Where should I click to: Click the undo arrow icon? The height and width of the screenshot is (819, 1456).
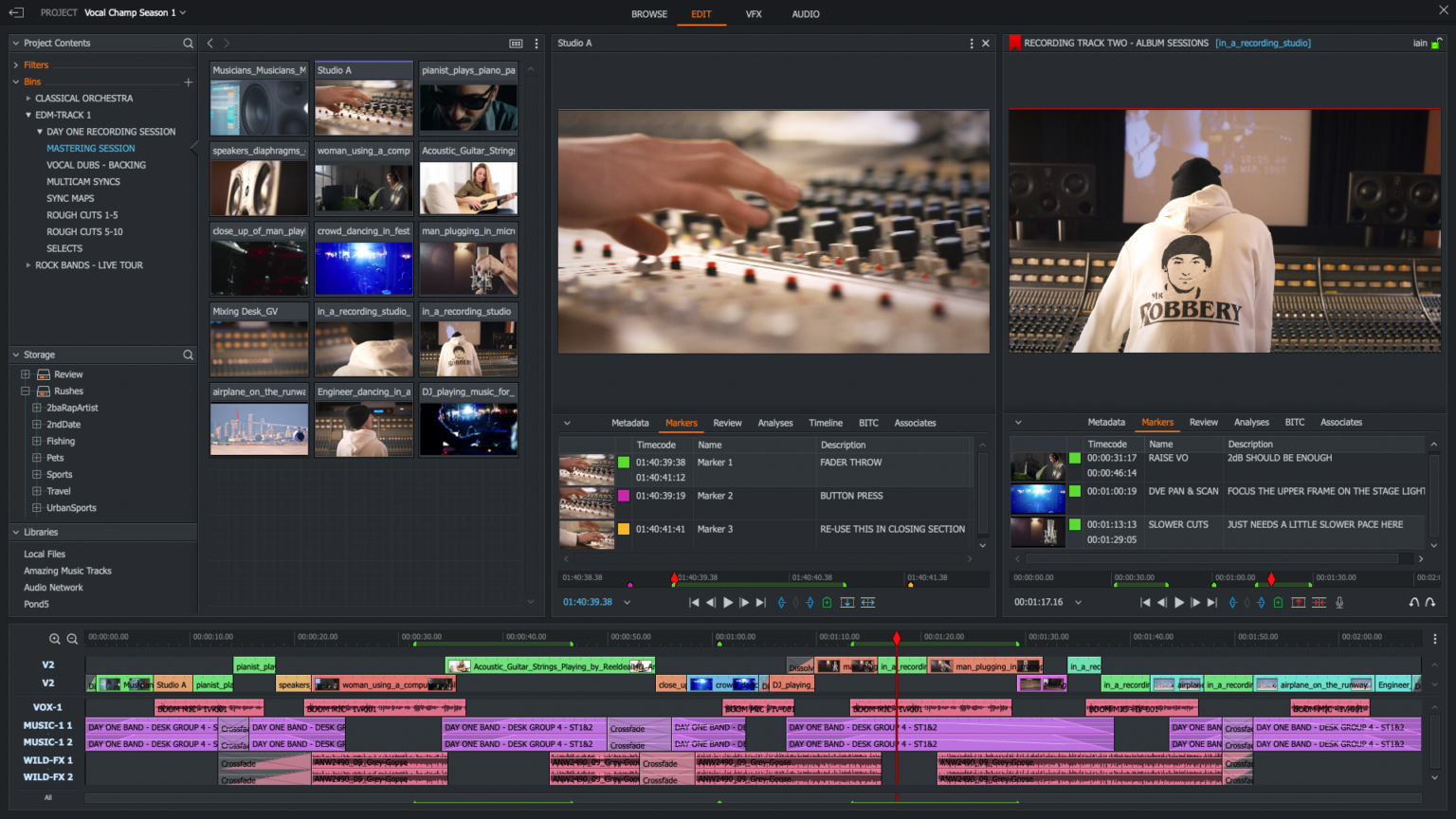(1413, 602)
